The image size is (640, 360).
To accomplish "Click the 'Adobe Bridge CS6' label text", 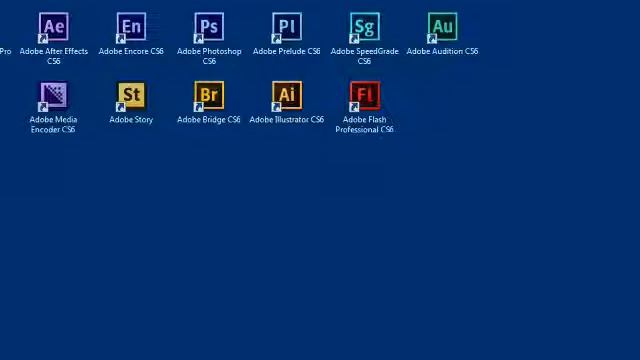I will [x=209, y=120].
